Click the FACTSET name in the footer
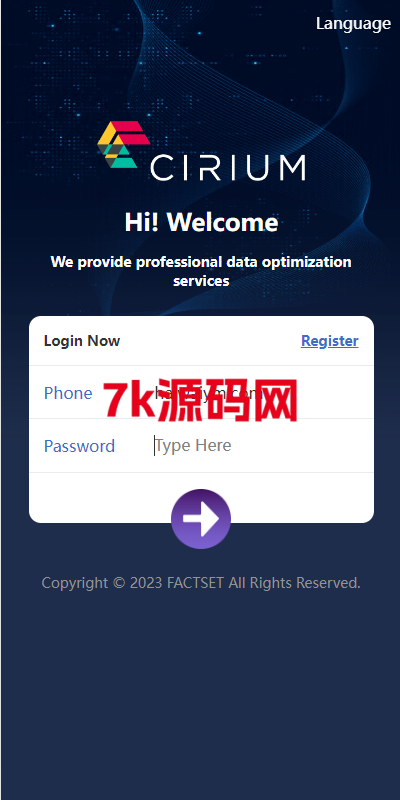Image resolution: width=400 pixels, height=800 pixels. (x=195, y=583)
